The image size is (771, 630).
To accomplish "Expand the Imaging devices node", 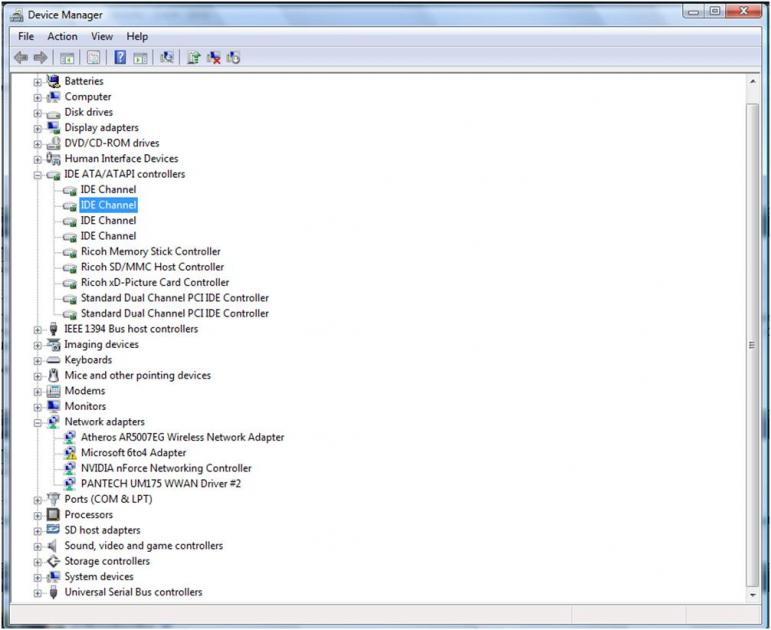I will (37, 345).
